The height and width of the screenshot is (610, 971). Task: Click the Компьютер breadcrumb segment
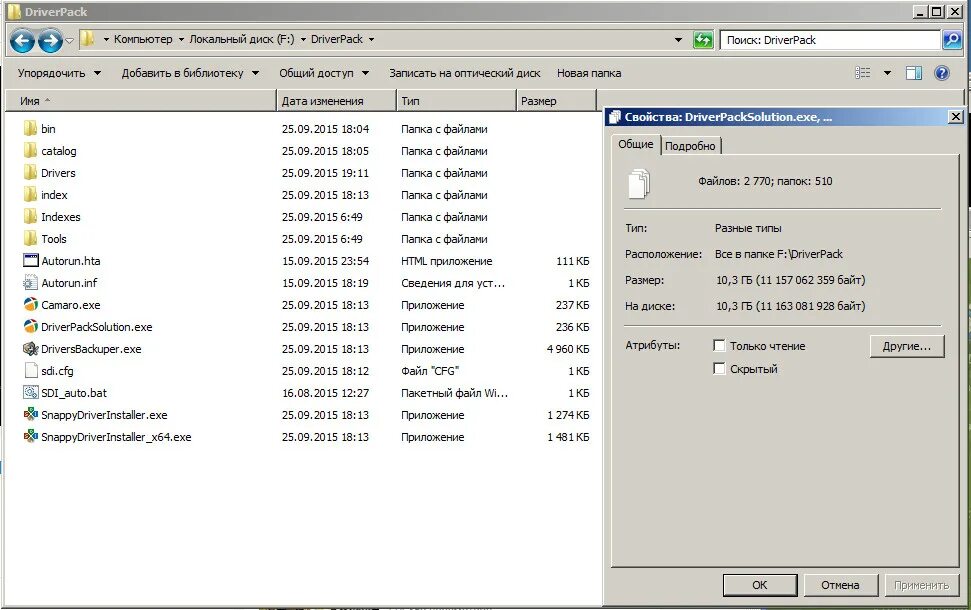143,39
